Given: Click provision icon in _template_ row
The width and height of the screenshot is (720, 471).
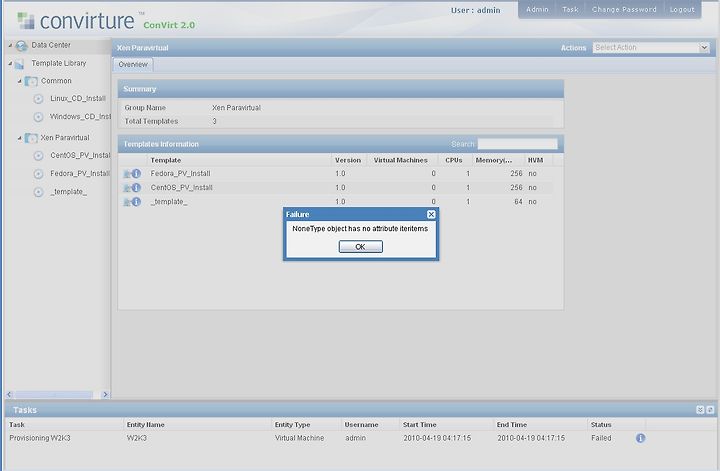Looking at the screenshot, I should pos(127,202).
